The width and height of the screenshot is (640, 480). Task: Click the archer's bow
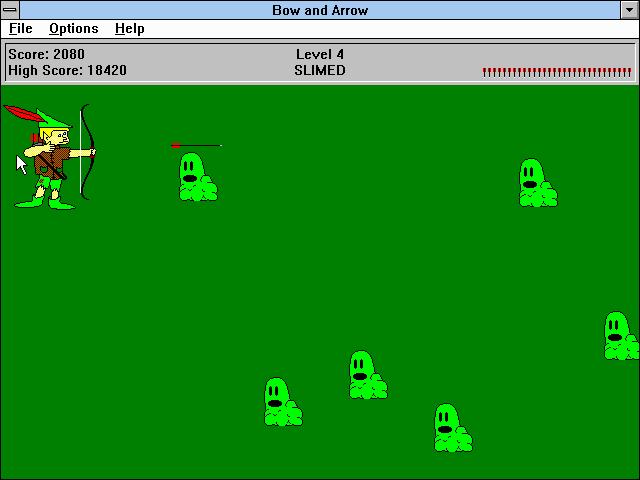click(87, 152)
